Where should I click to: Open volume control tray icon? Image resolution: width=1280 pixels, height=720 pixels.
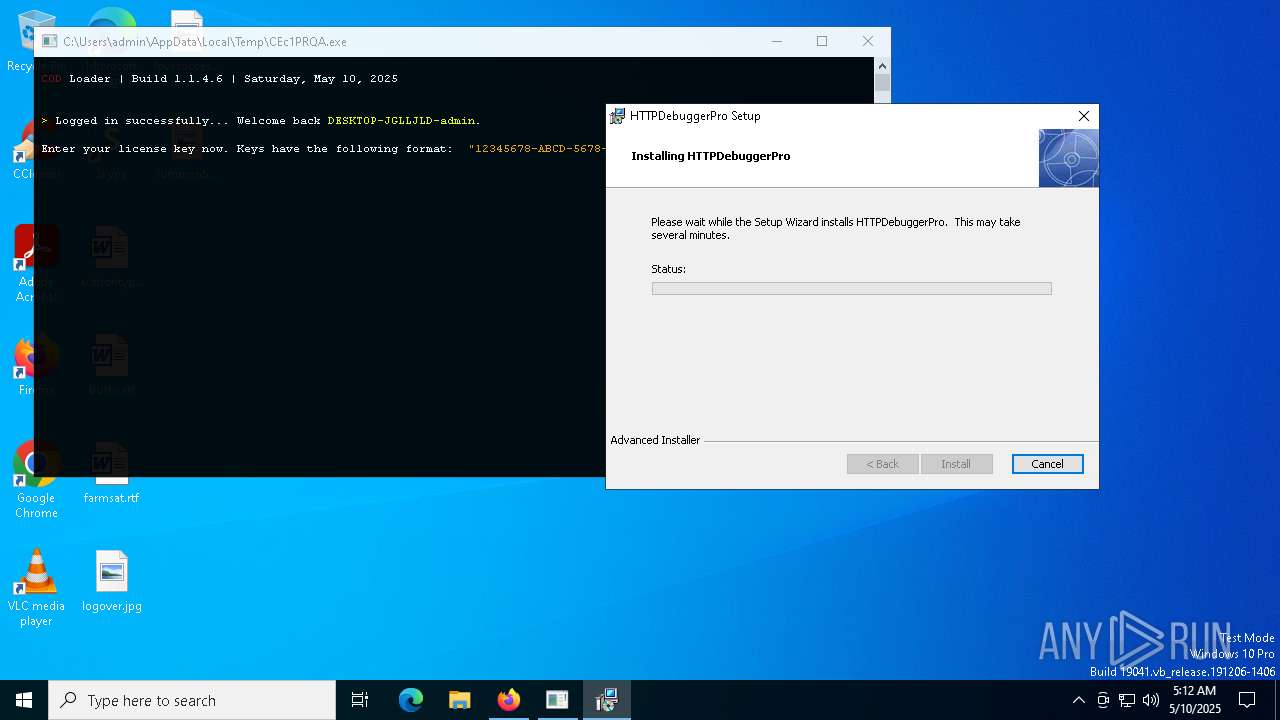coord(1151,700)
